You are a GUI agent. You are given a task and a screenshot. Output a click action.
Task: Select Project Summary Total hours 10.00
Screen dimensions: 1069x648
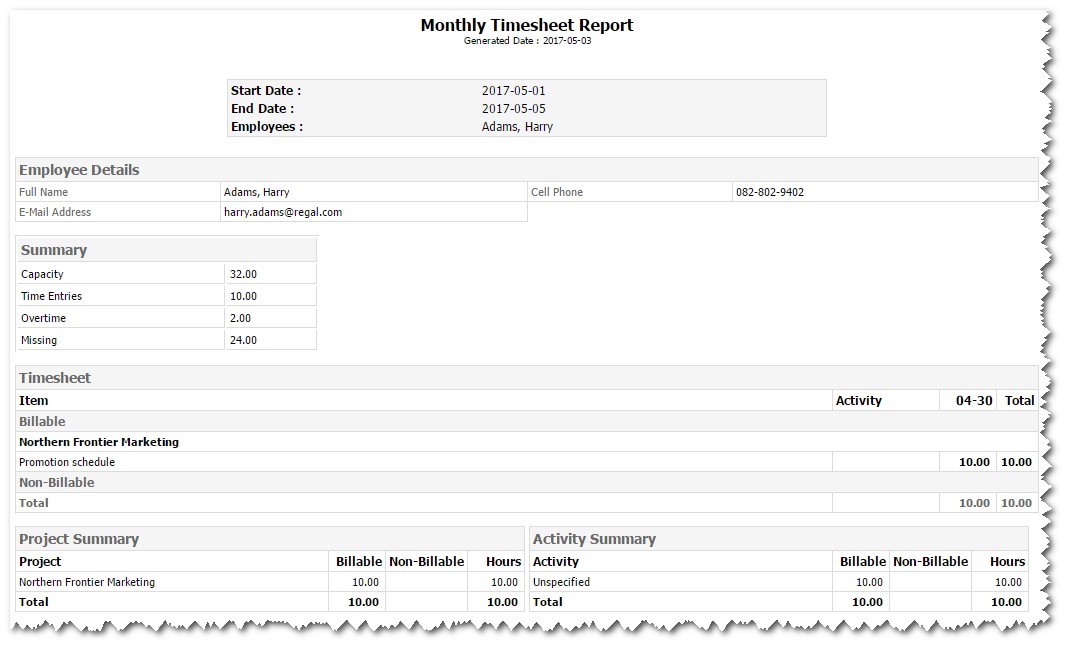pos(502,602)
